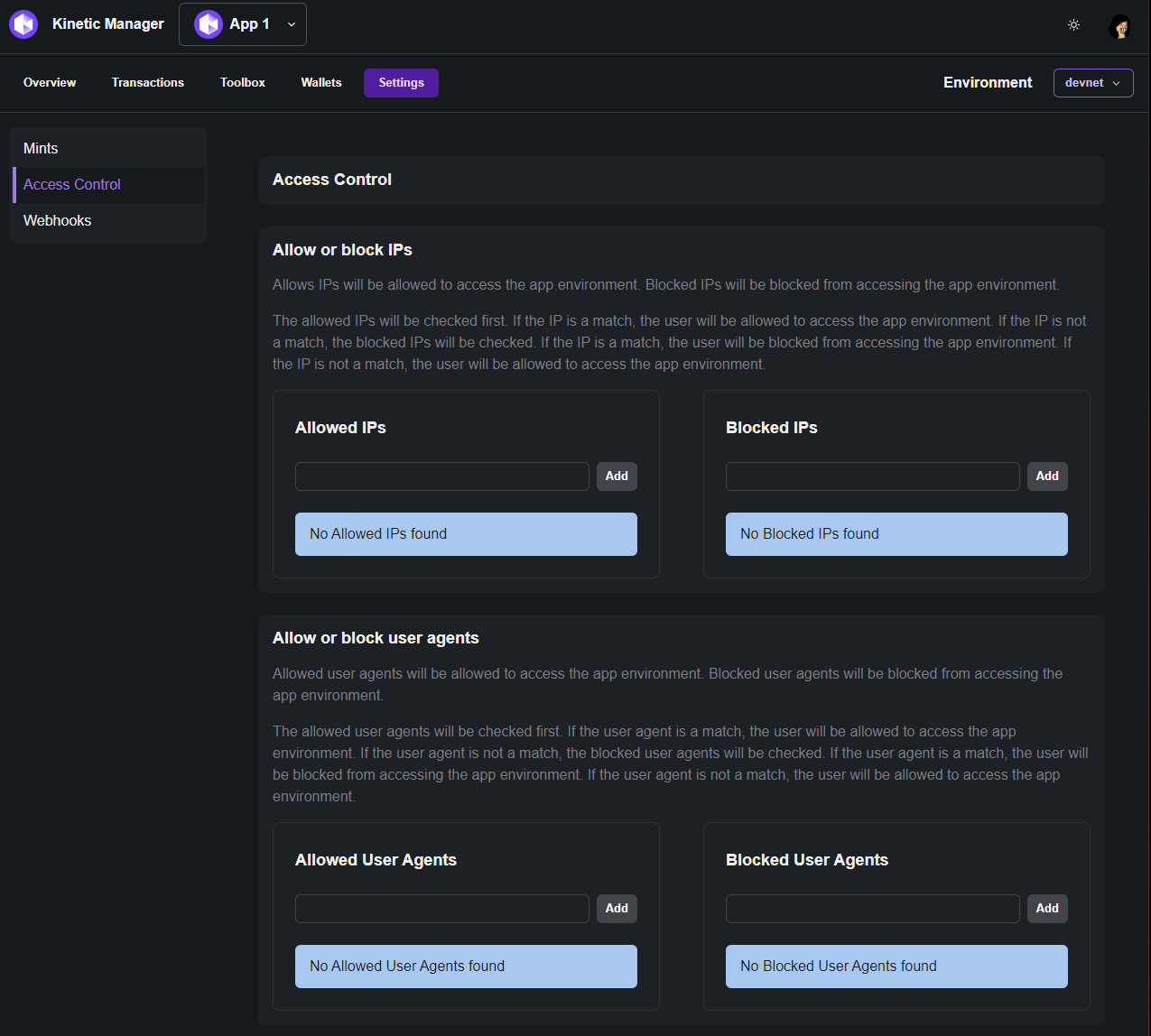Screen dimensions: 1151x1036
Task: Click the Settings tab
Action: [x=401, y=83]
